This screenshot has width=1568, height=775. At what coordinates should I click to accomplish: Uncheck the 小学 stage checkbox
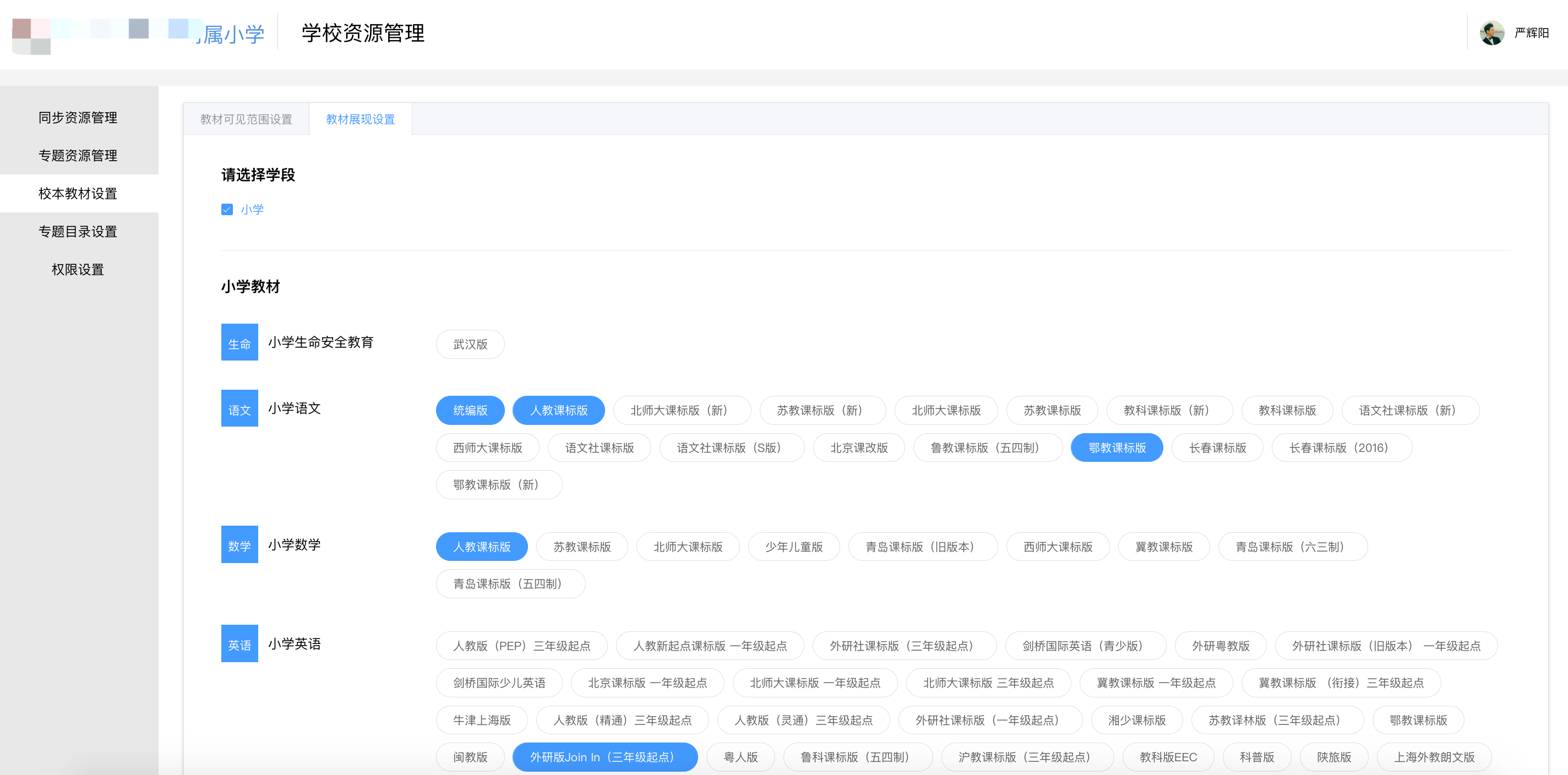point(227,210)
